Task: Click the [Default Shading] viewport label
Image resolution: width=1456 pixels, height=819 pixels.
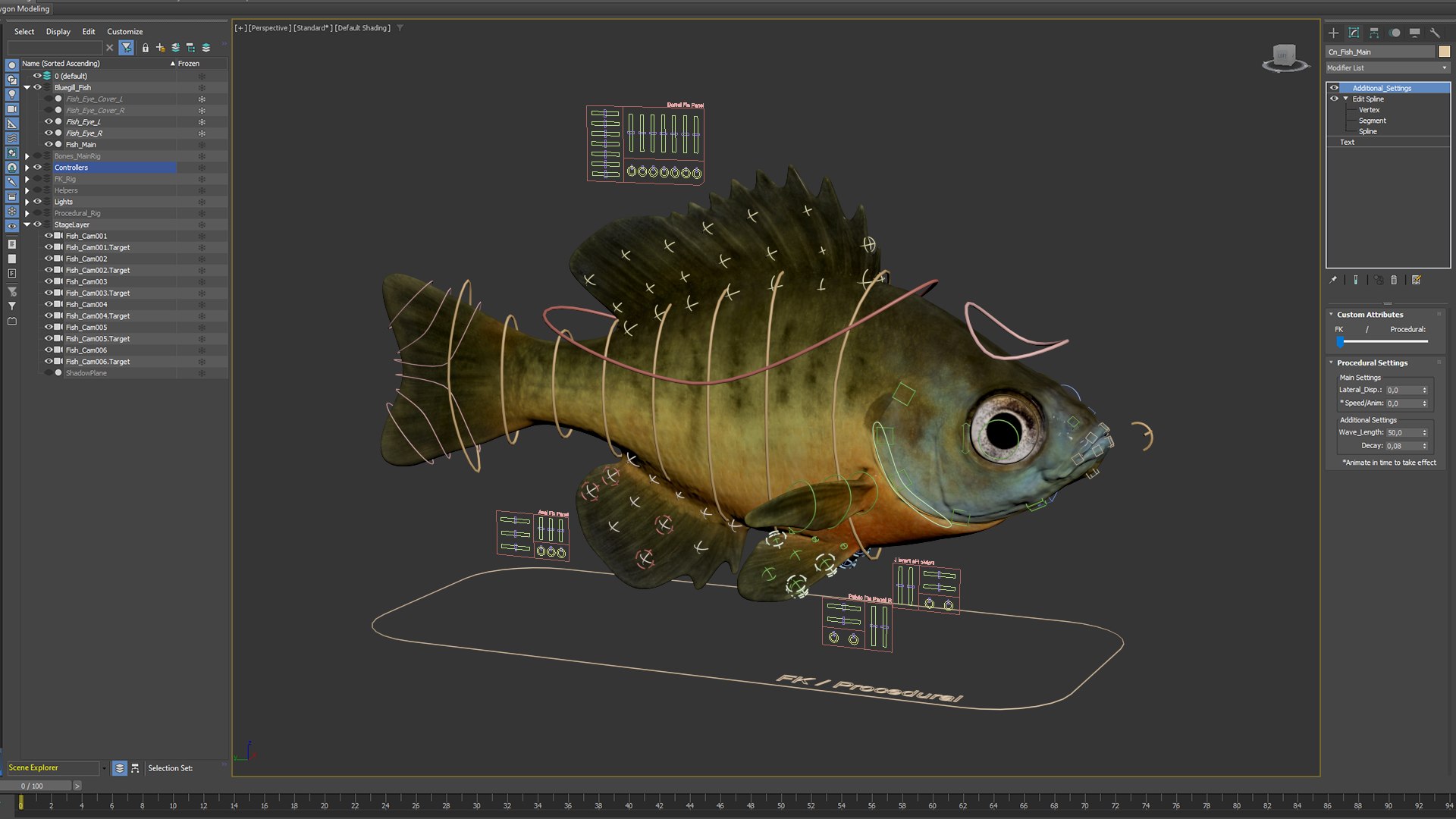Action: (362, 28)
